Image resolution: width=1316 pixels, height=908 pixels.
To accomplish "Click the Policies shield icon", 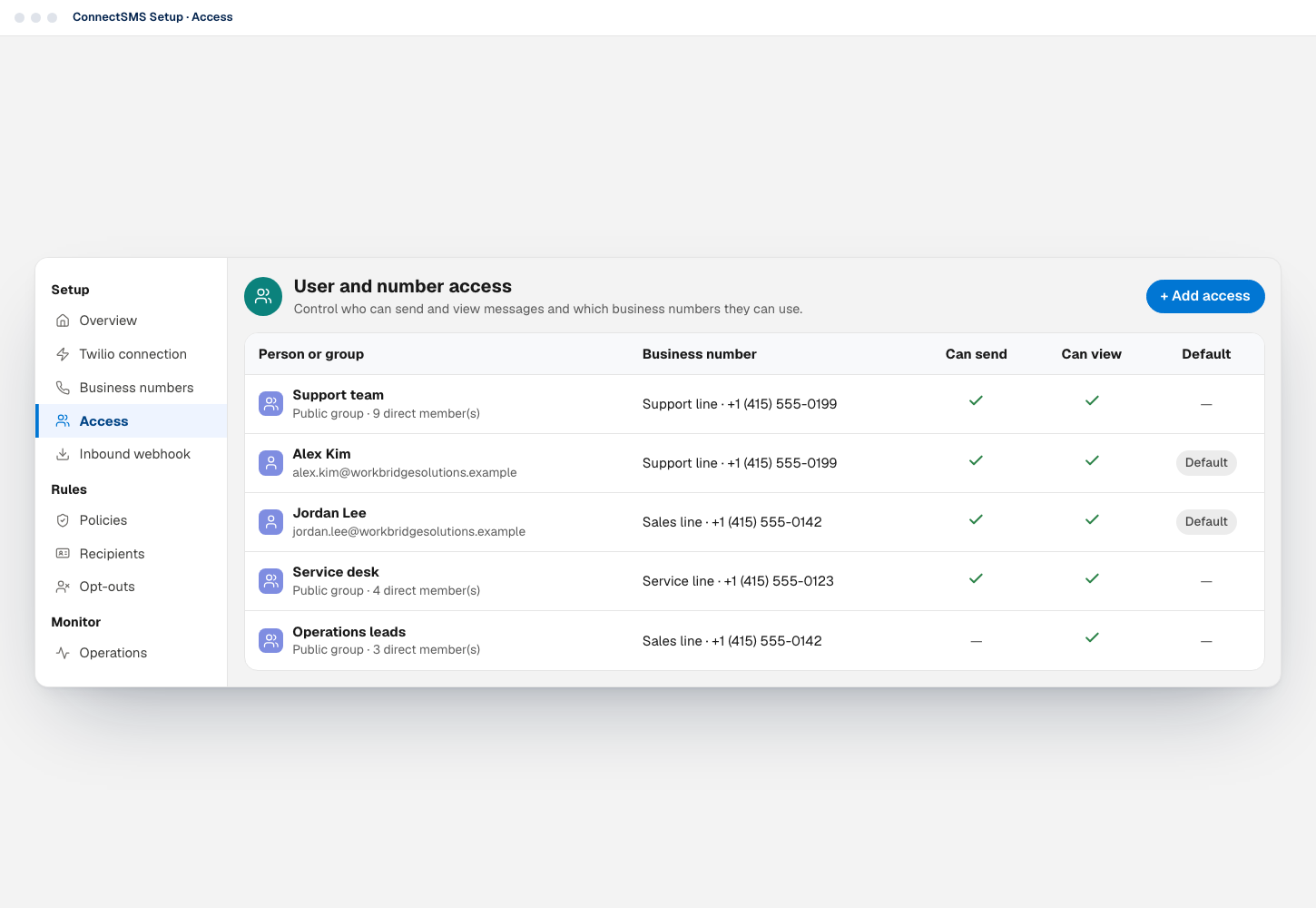I will click(x=63, y=520).
